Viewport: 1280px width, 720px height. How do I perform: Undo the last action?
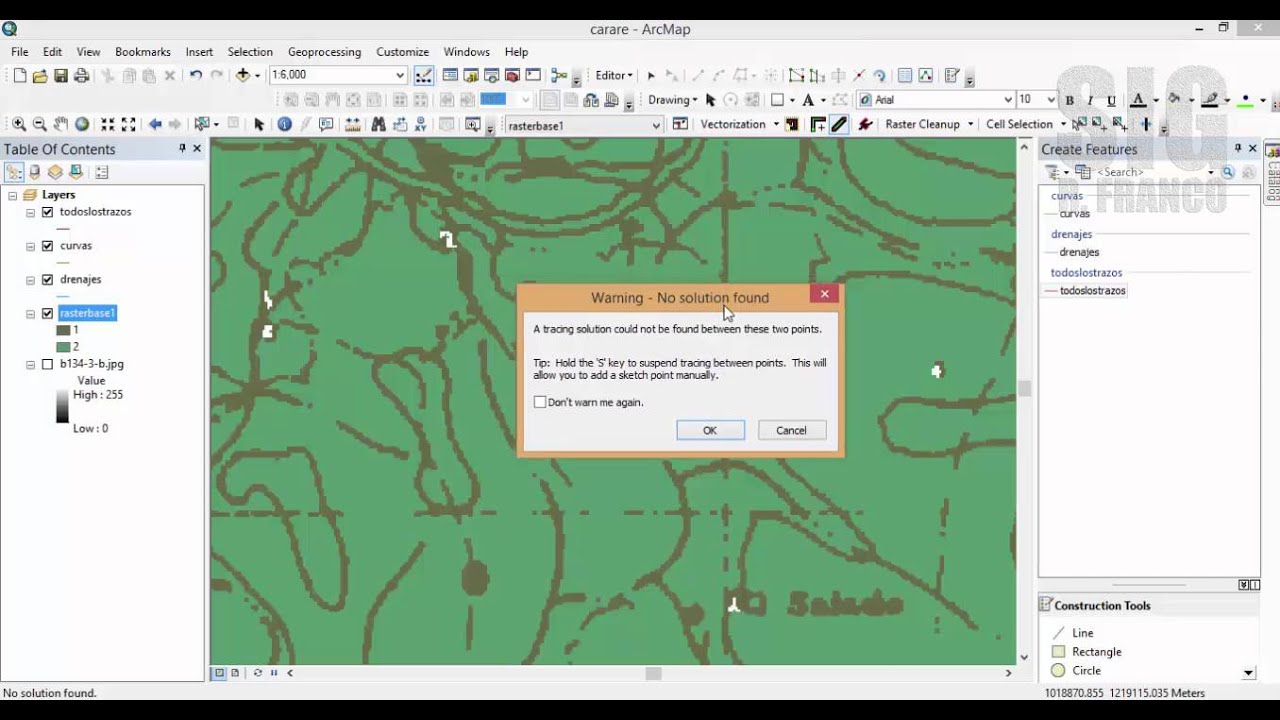(x=196, y=75)
